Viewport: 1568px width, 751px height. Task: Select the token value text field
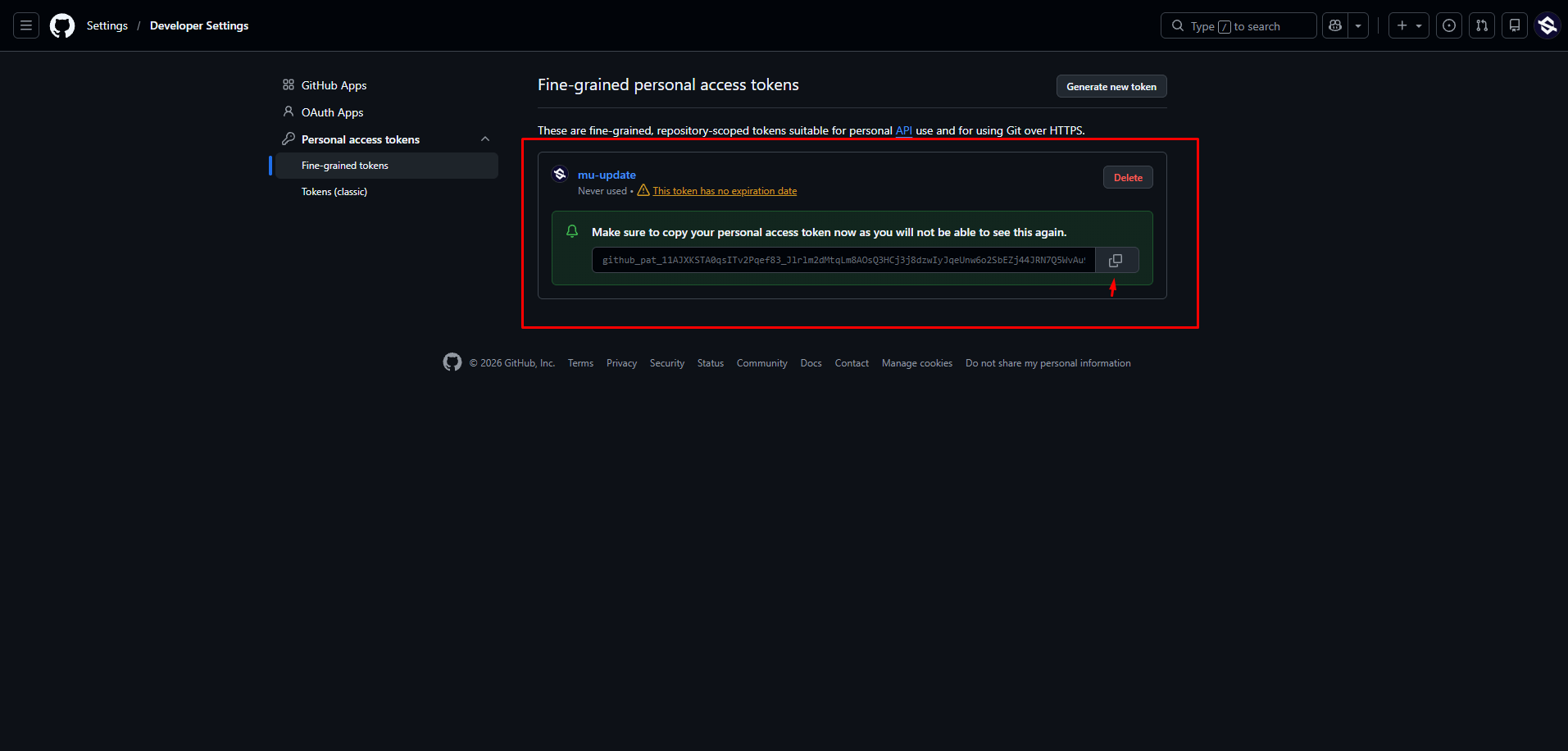(843, 260)
